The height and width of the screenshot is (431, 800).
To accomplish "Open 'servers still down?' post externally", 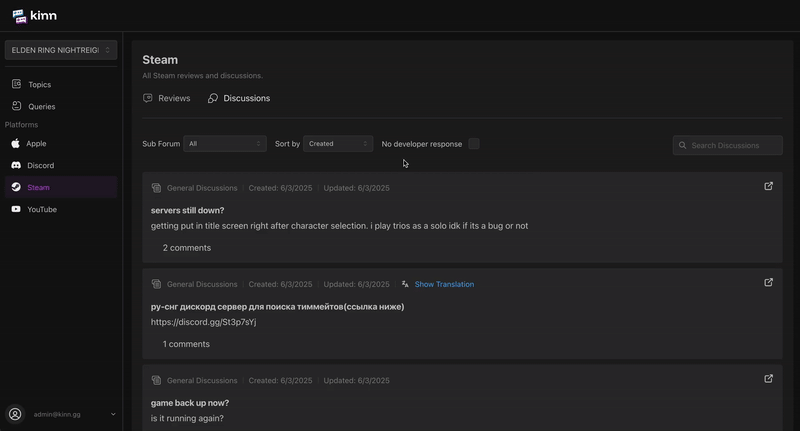I will 768,186.
